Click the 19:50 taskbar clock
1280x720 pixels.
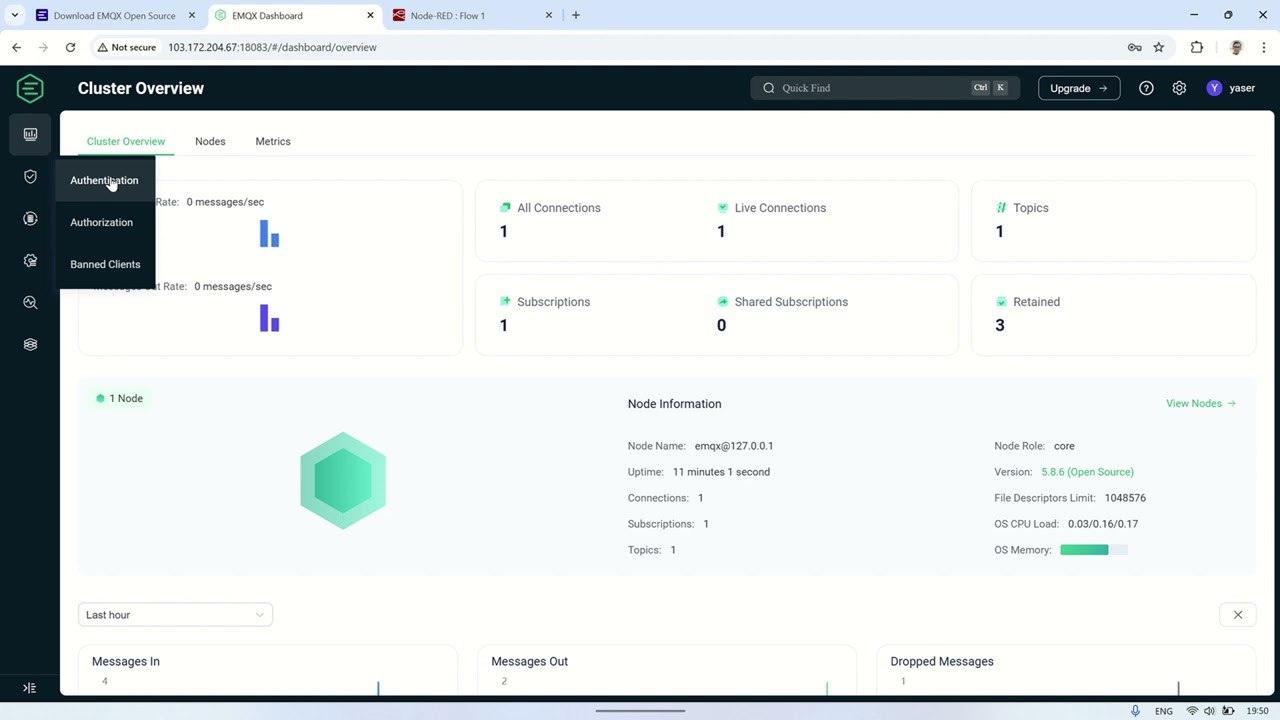tap(1258, 711)
